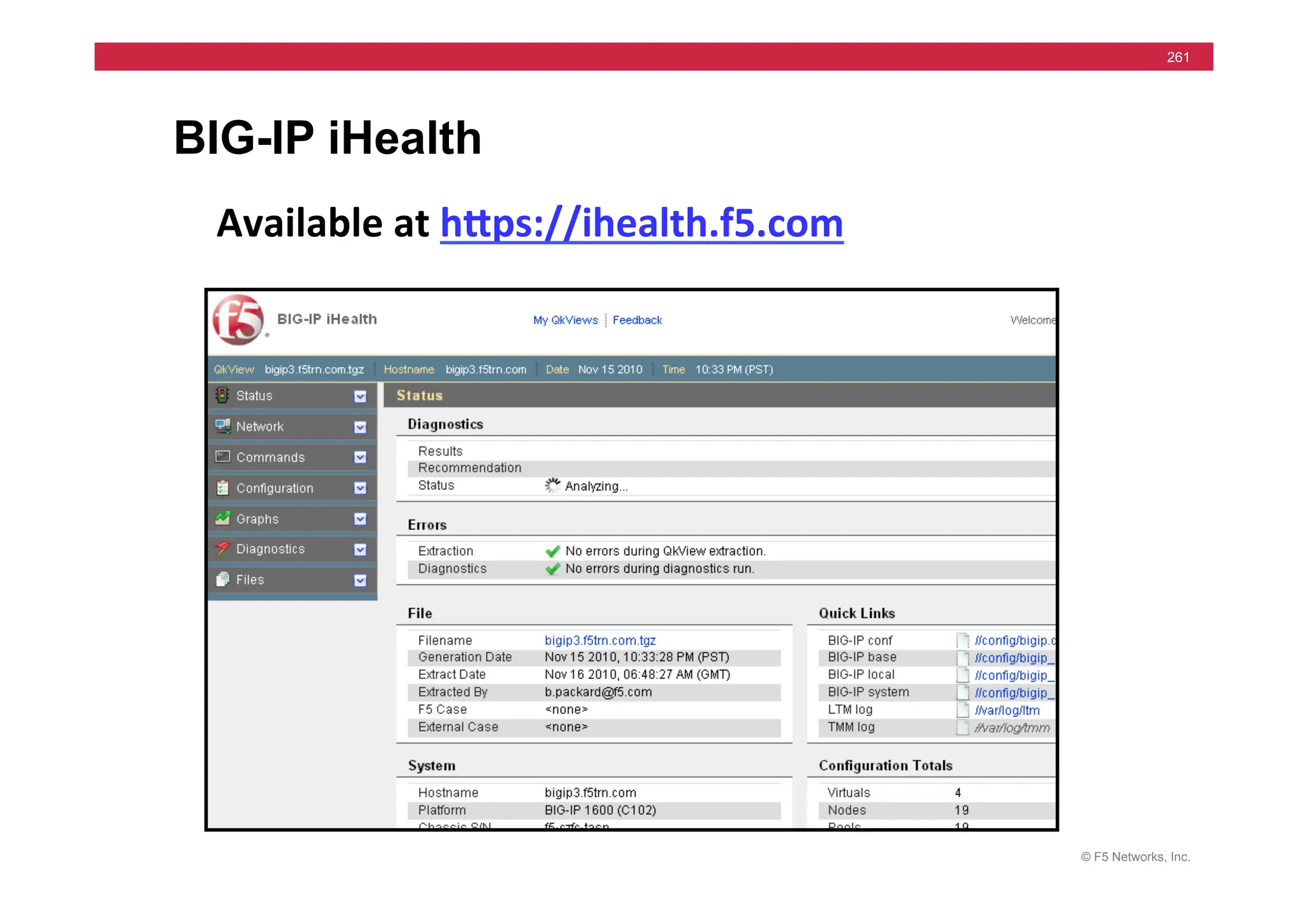Click the External Case <none> value
1308x924 pixels.
(x=567, y=727)
